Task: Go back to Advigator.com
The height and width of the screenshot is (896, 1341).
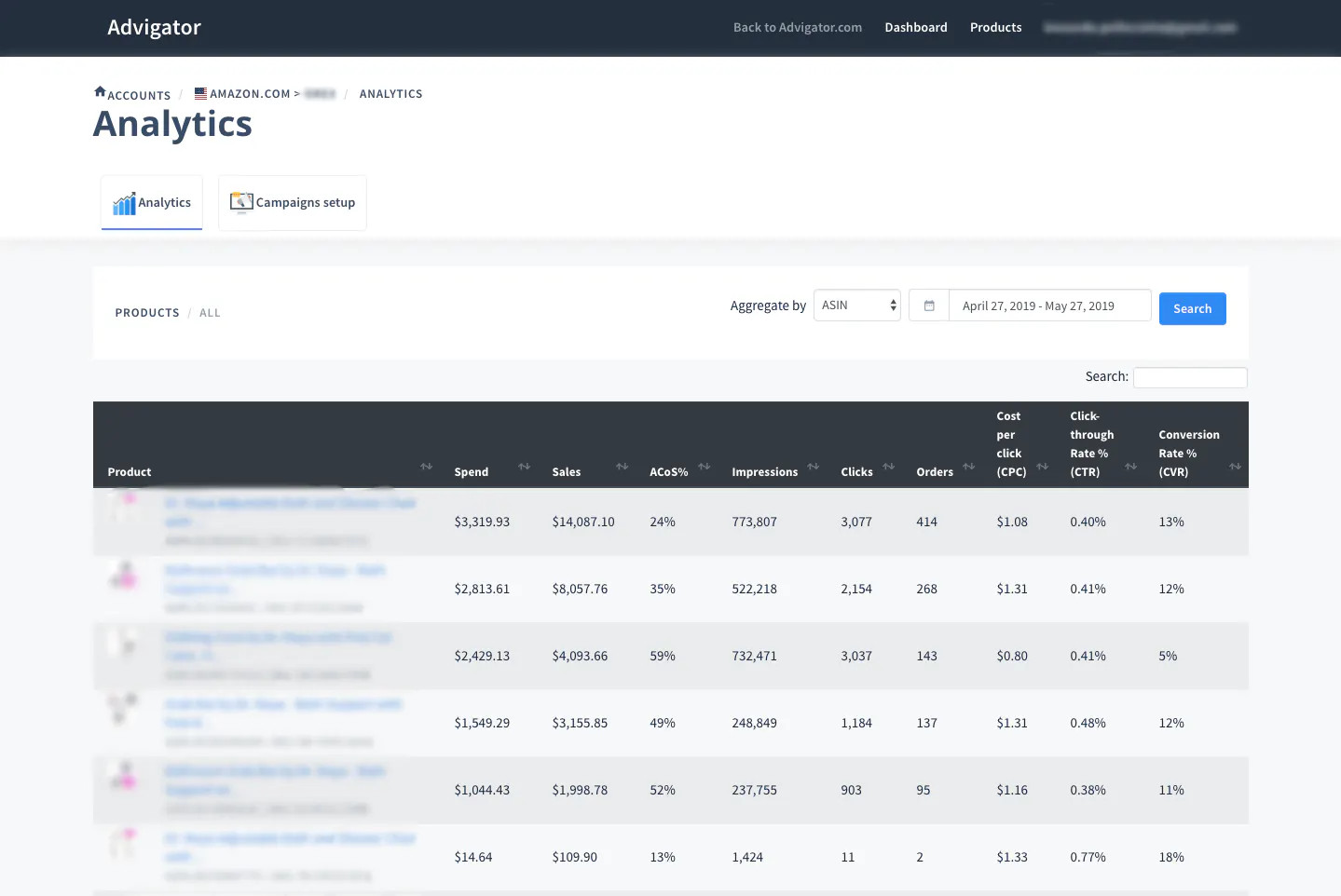Action: 798,28
